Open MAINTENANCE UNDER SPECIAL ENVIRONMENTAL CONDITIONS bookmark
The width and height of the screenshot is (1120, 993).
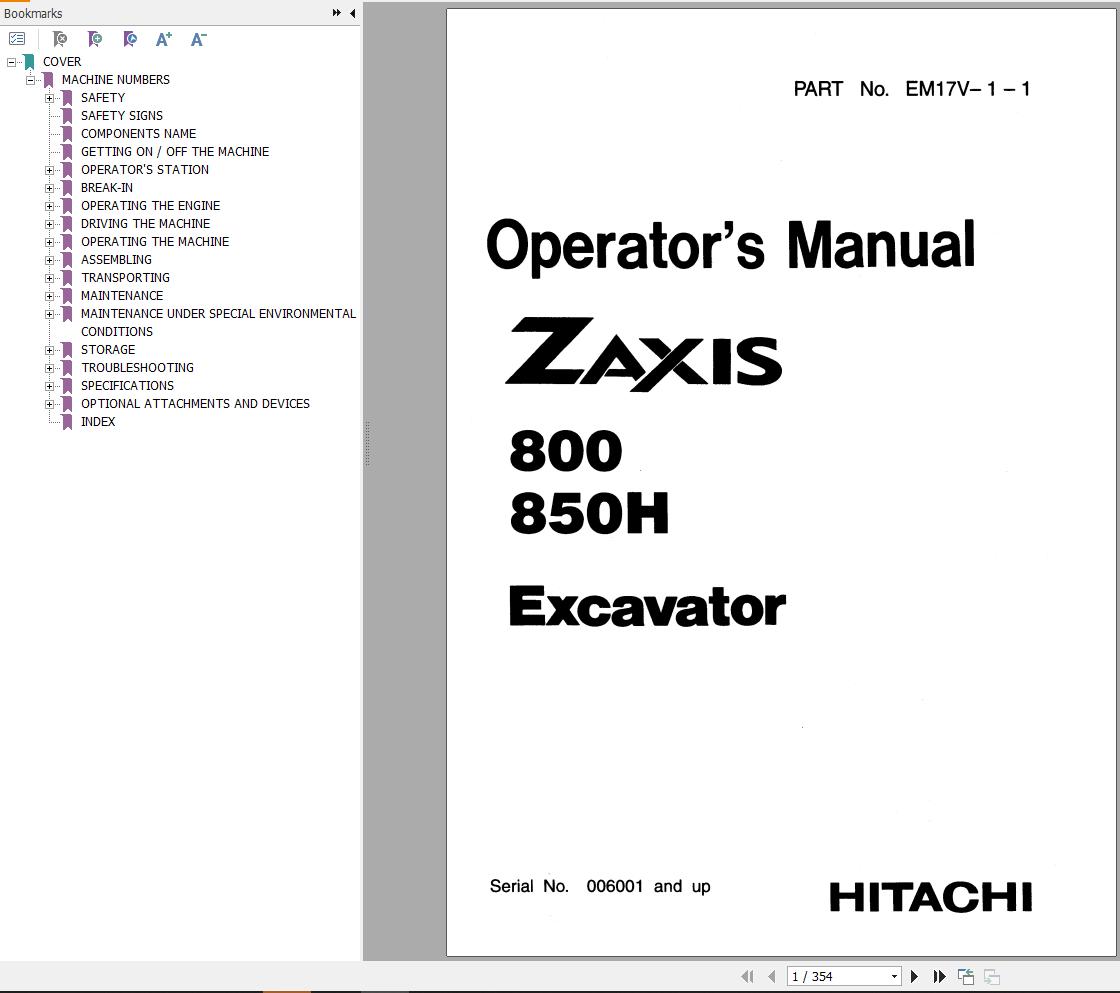tap(218, 322)
